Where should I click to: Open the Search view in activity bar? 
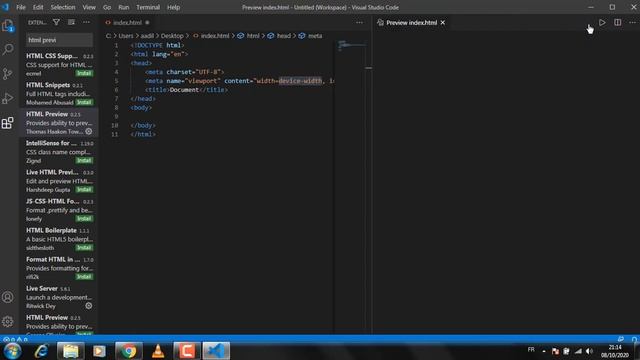(x=8, y=50)
